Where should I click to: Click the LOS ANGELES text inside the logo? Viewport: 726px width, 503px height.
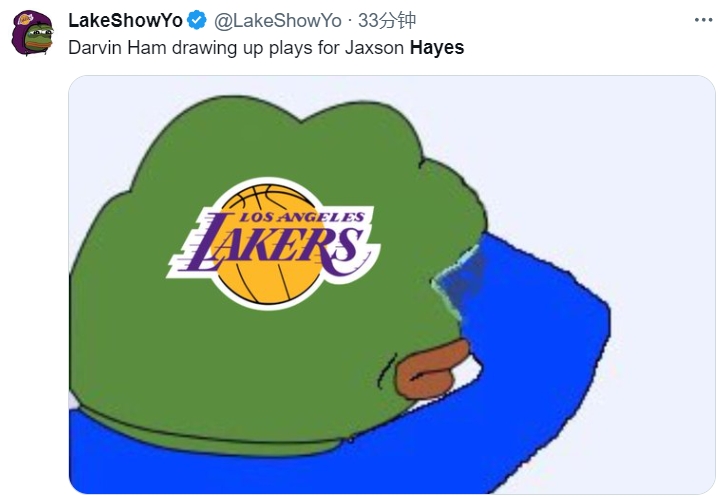302,217
